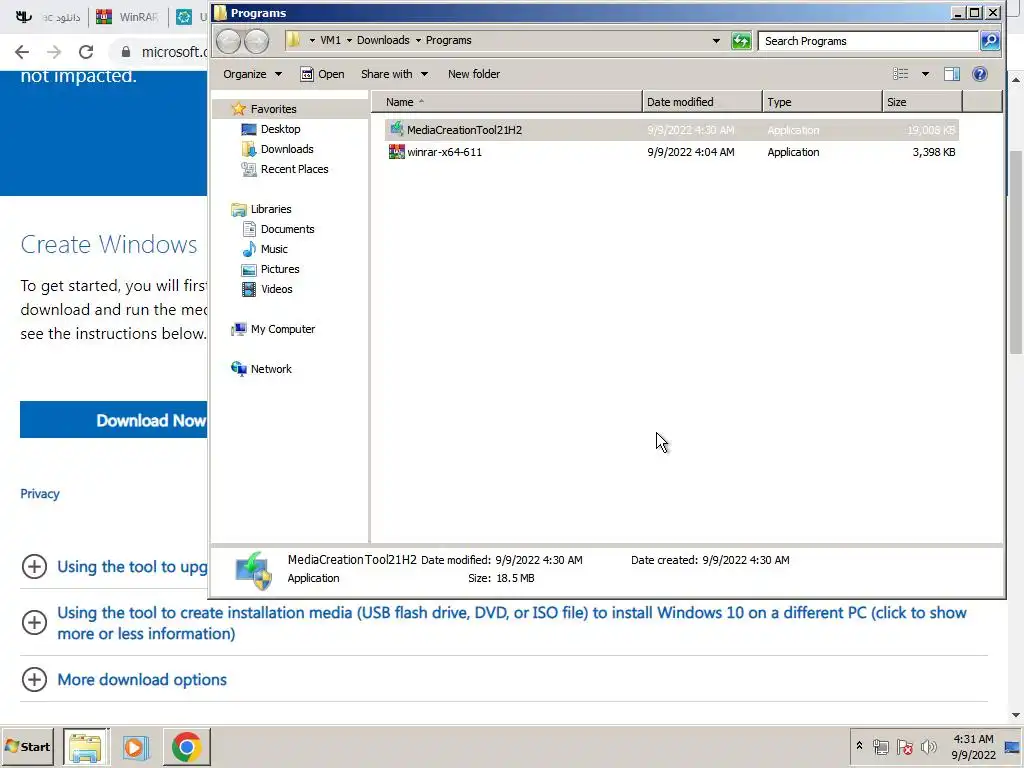1024x768 pixels.
Task: Open Windows Explorer from the taskbar
Action: tap(86, 746)
